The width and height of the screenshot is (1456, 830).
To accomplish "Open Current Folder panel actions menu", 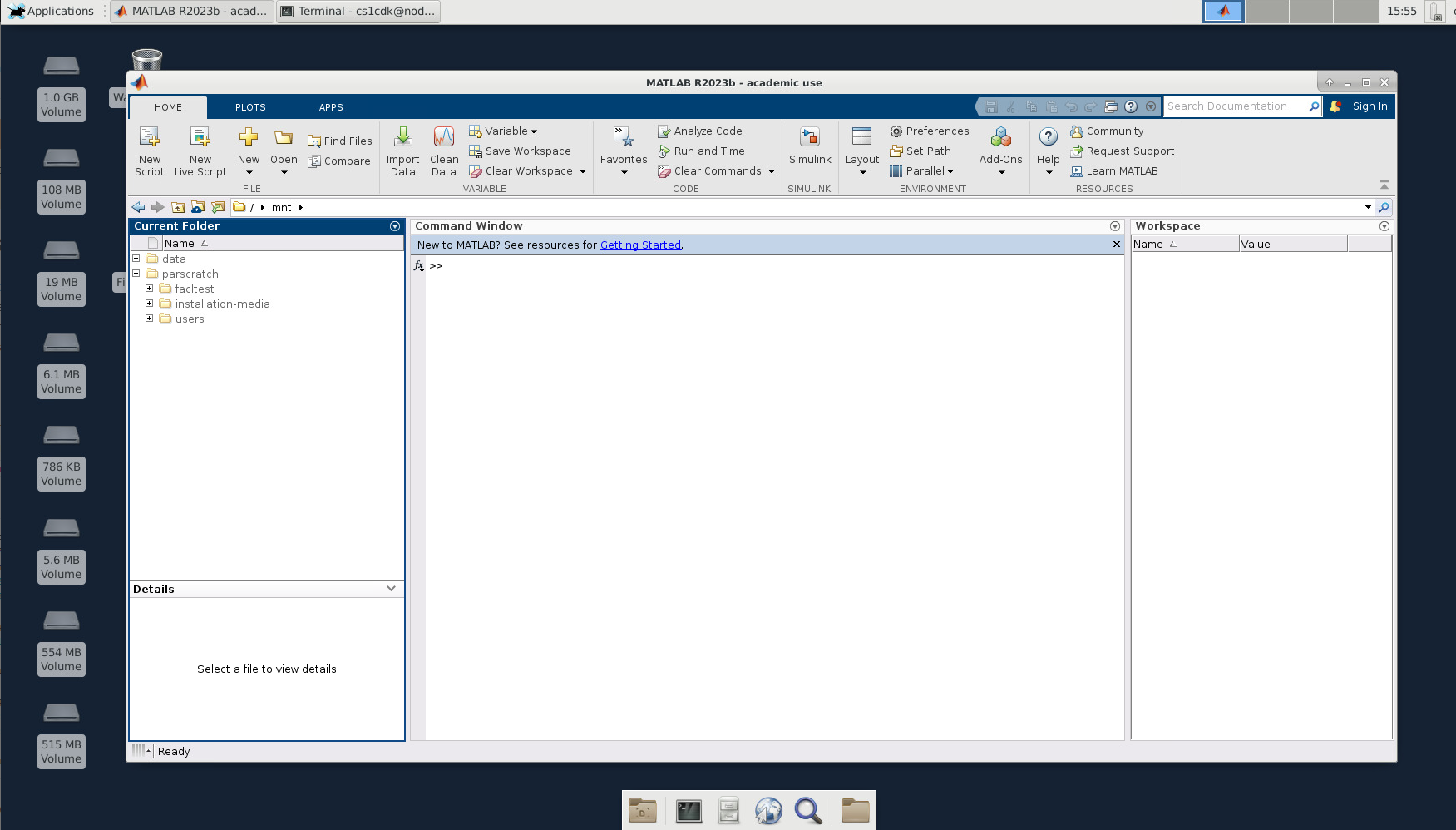I will 395,226.
